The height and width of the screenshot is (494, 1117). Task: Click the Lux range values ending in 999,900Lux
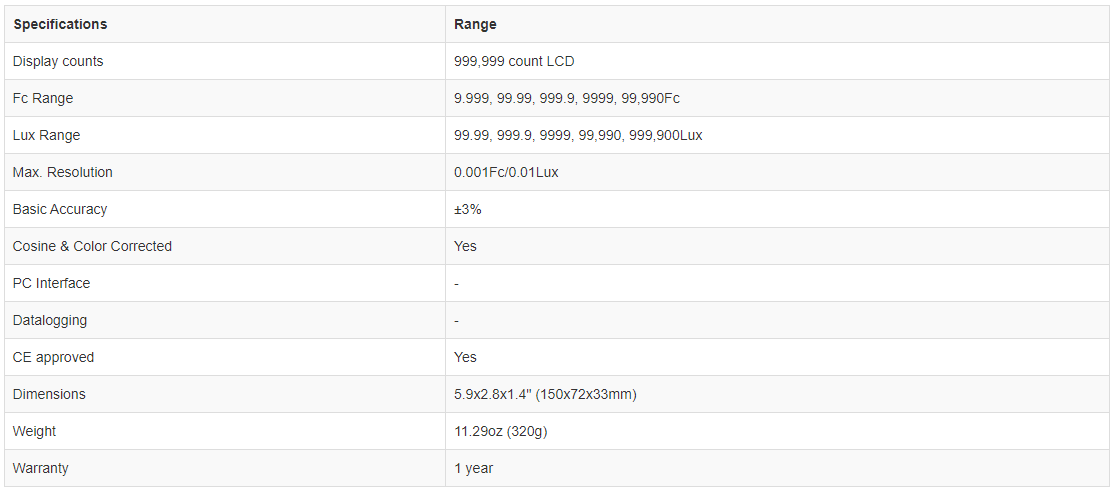coord(578,135)
